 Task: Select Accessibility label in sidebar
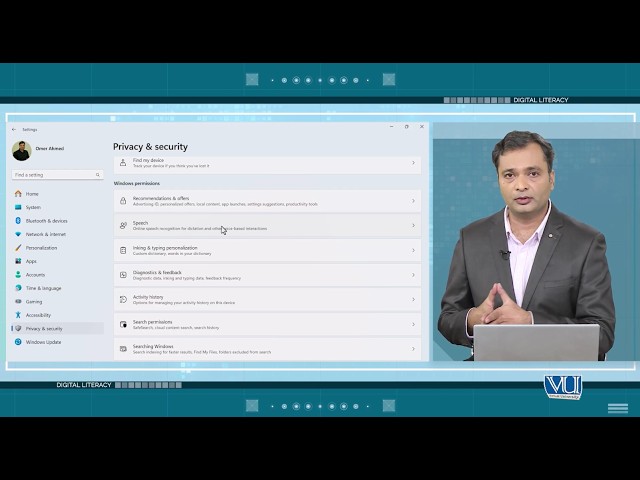tap(38, 315)
